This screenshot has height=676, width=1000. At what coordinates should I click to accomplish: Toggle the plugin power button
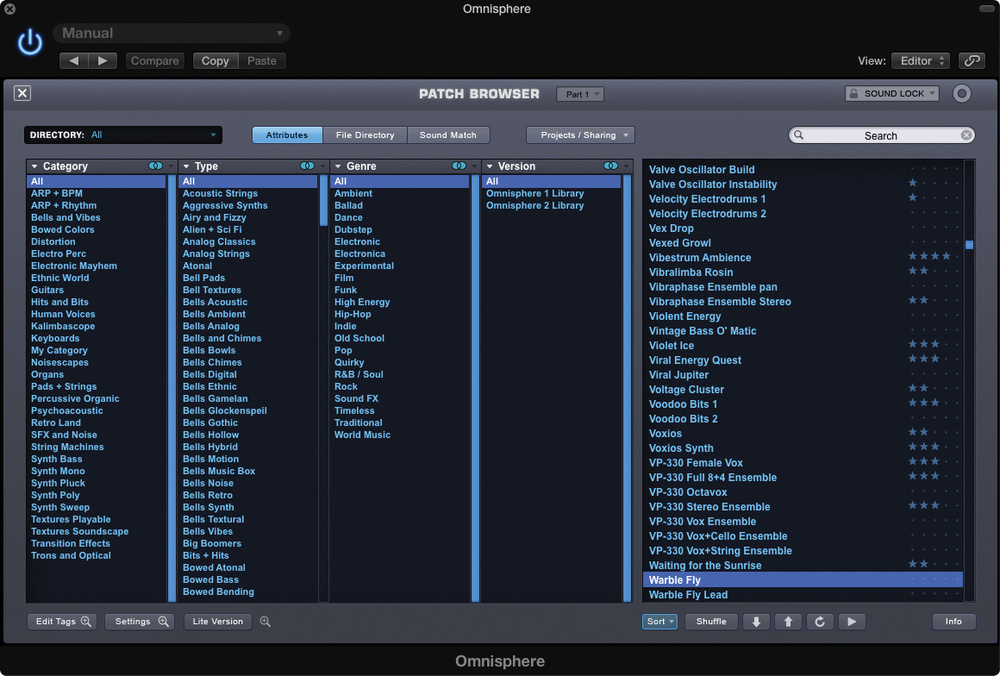coord(30,43)
